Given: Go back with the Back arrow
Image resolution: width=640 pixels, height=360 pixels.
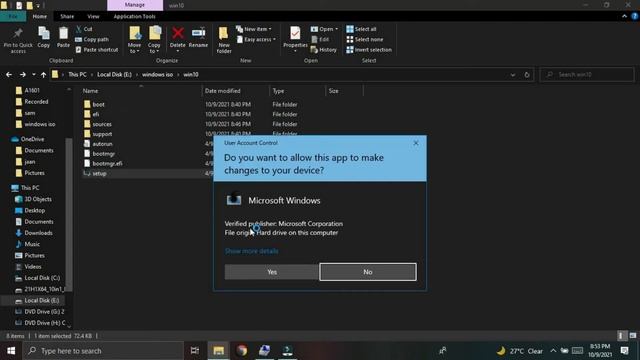Looking at the screenshot, I should click(9, 75).
